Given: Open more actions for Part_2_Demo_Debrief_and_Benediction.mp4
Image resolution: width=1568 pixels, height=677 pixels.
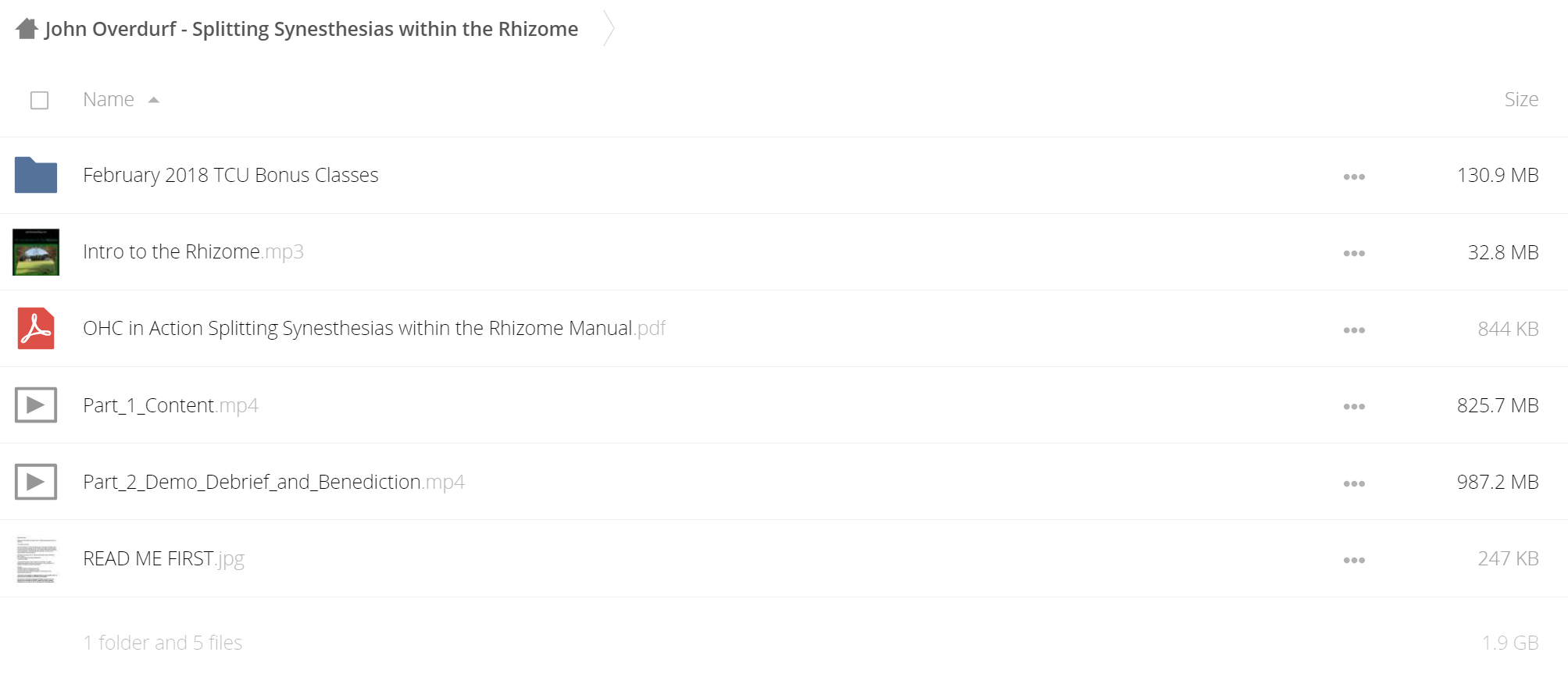Looking at the screenshot, I should pyautogui.click(x=1354, y=483).
